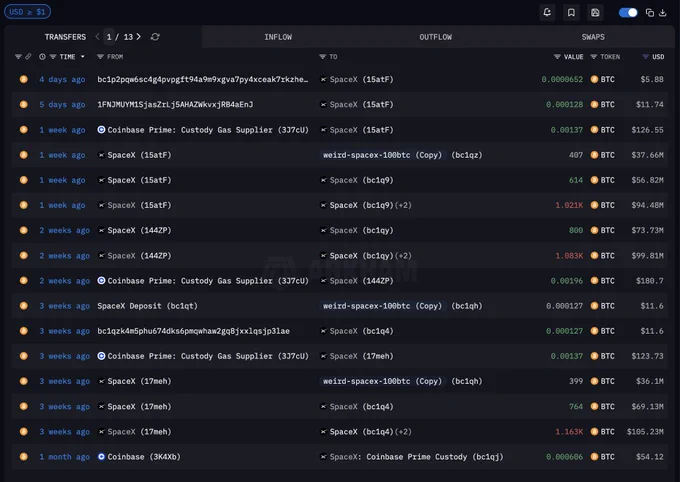Click the clock icon beside TIME
The width and height of the screenshot is (680, 482).
42,56
